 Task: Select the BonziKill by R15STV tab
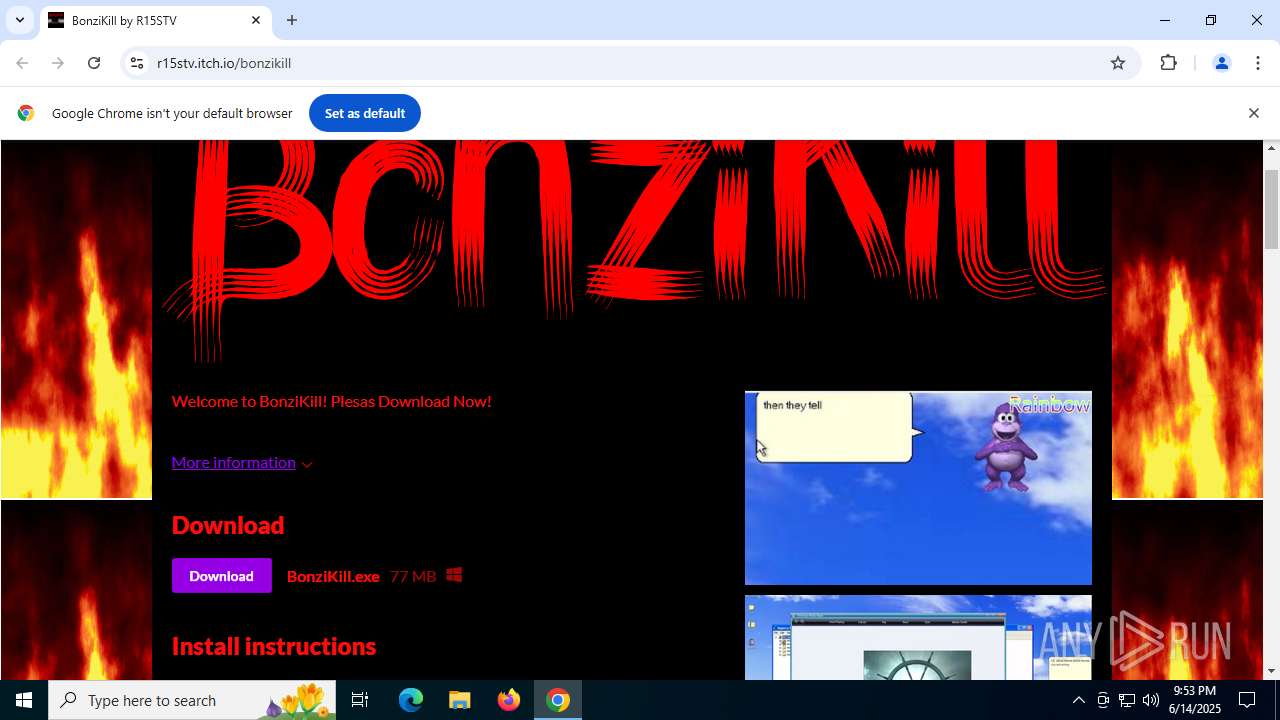click(x=155, y=20)
